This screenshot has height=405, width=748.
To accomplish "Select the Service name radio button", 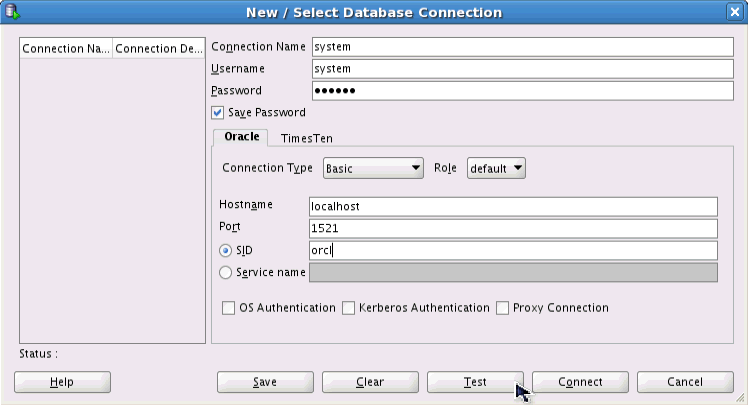I will click(x=225, y=272).
